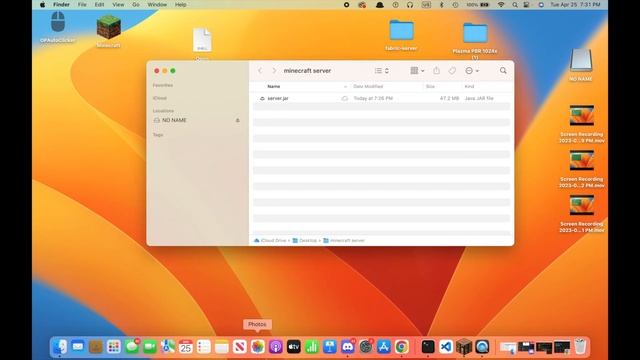Open Spotlight search in menu bar

click(x=515, y=4)
